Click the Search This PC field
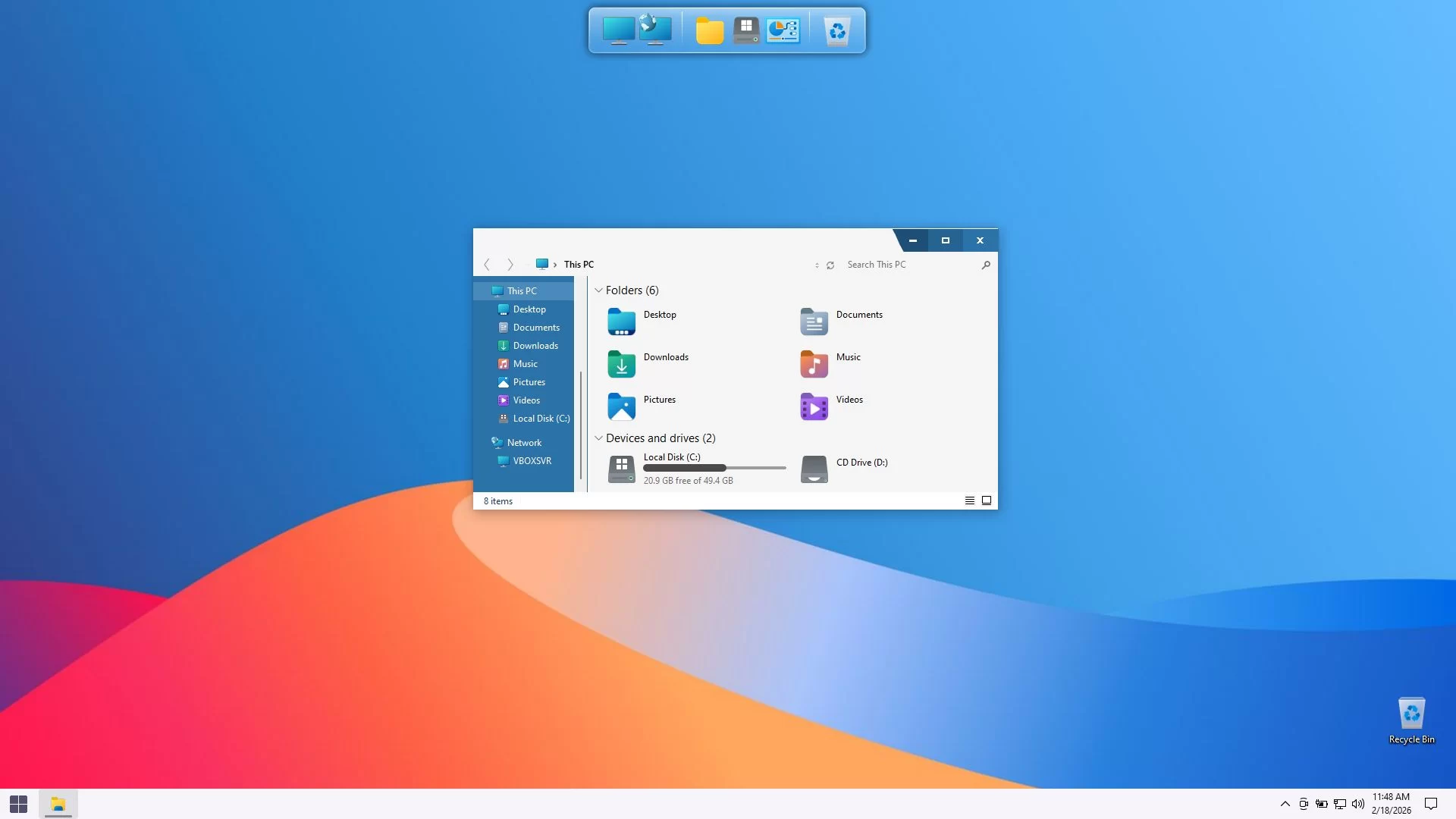Screen dimensions: 1456x819 pos(910,265)
